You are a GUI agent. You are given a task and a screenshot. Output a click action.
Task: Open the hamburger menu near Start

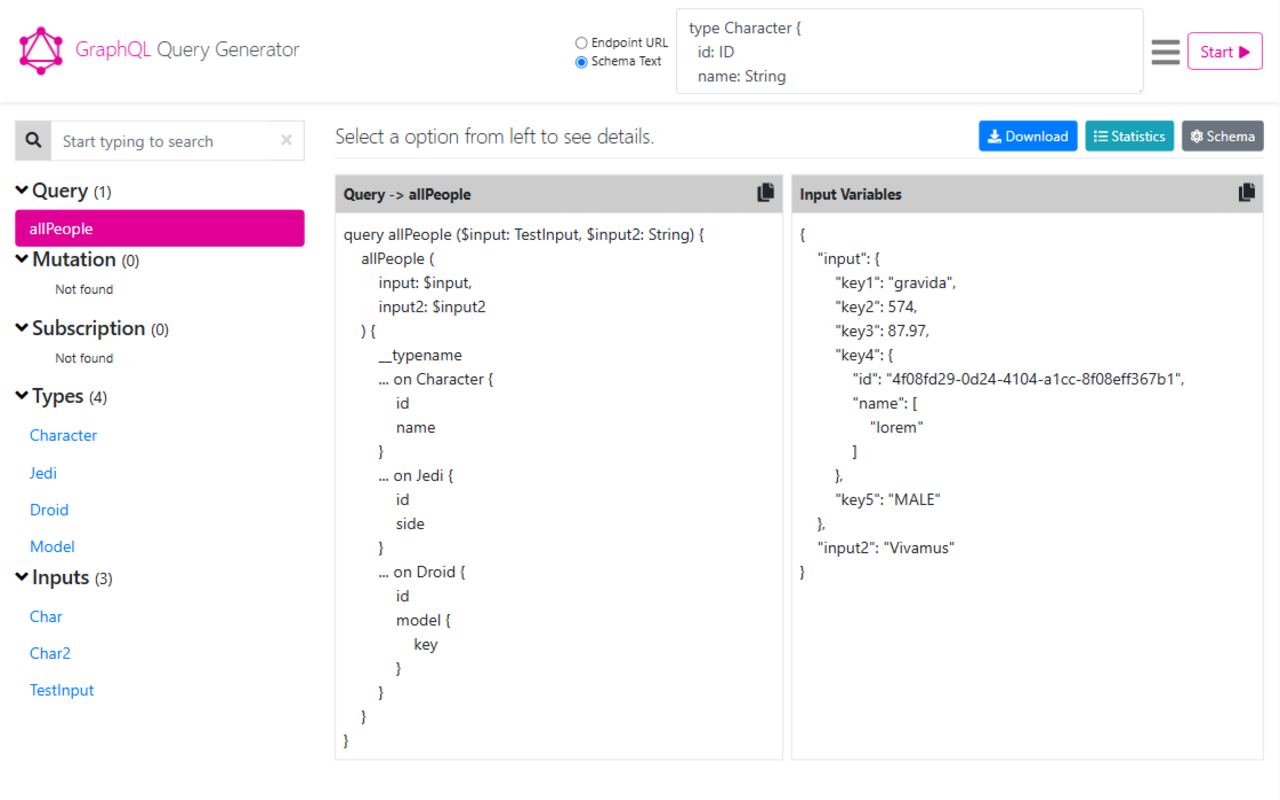1165,51
